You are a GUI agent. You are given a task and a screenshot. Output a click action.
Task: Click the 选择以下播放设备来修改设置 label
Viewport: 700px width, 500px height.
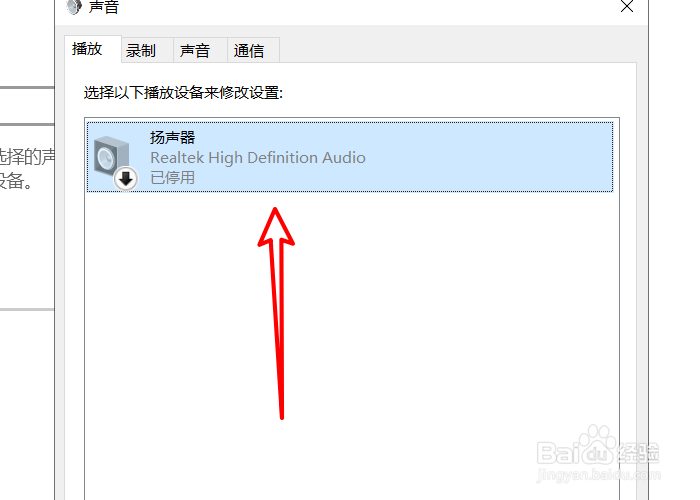(183, 93)
